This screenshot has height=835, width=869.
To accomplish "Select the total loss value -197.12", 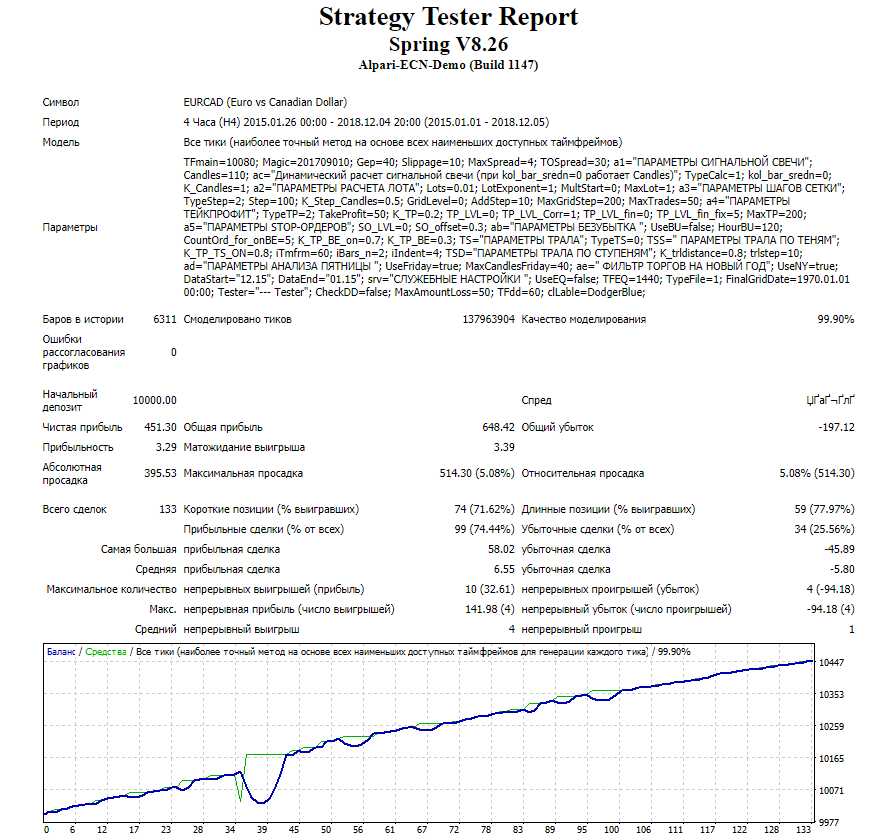I will point(835,427).
